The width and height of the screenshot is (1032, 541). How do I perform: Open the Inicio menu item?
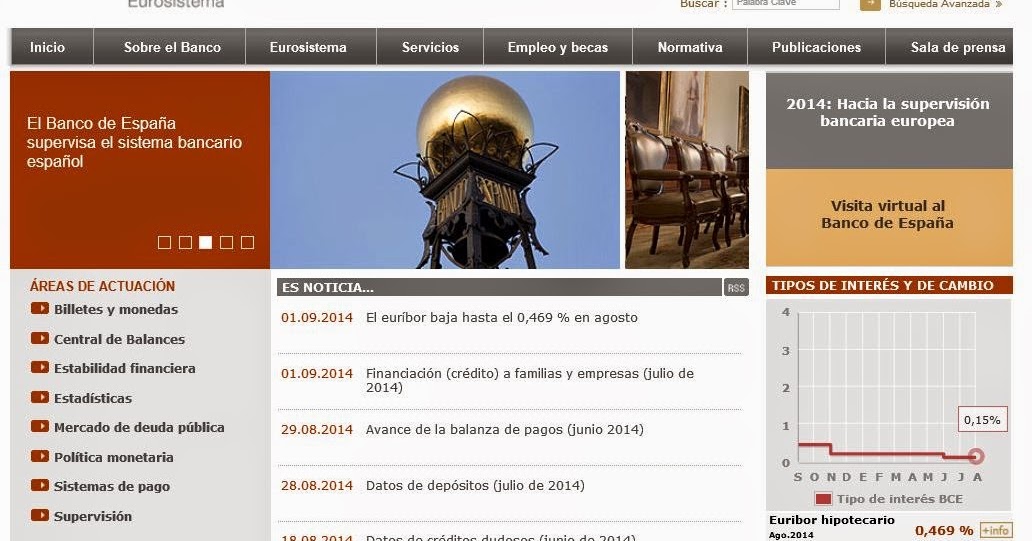pyautogui.click(x=47, y=47)
